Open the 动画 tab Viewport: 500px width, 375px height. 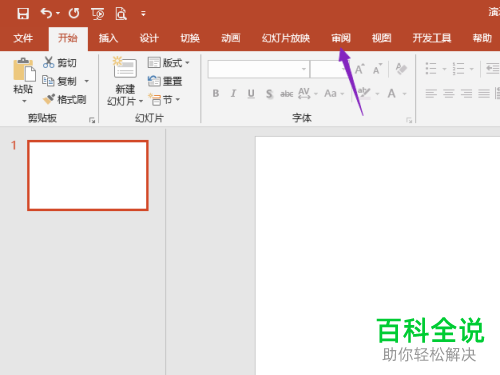231,38
